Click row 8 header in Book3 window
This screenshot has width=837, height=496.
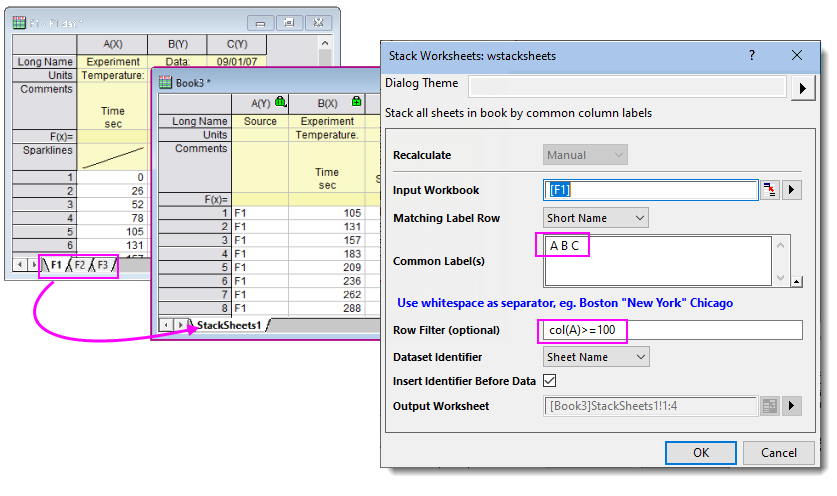pyautogui.click(x=195, y=308)
